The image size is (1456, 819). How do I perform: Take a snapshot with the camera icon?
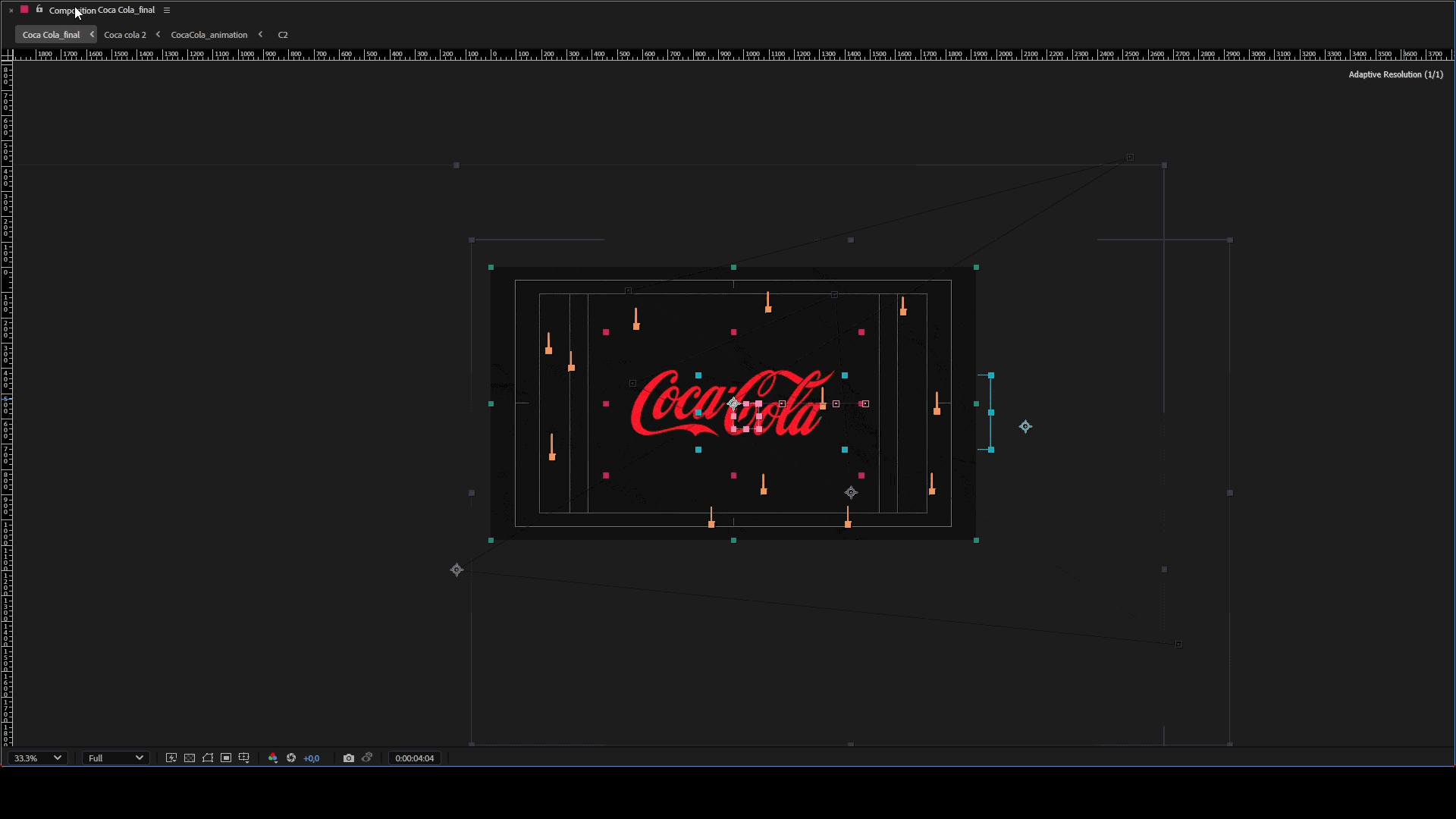pos(349,758)
